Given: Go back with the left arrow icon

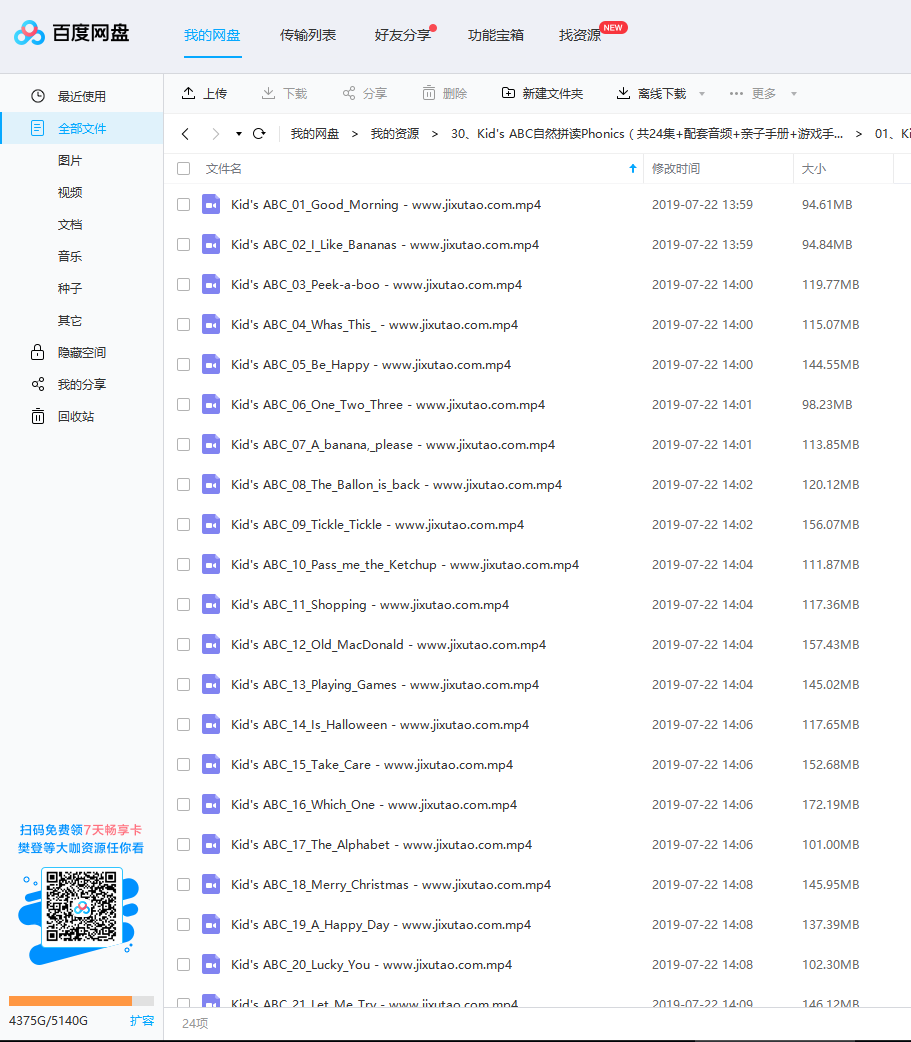Looking at the screenshot, I should (x=185, y=134).
